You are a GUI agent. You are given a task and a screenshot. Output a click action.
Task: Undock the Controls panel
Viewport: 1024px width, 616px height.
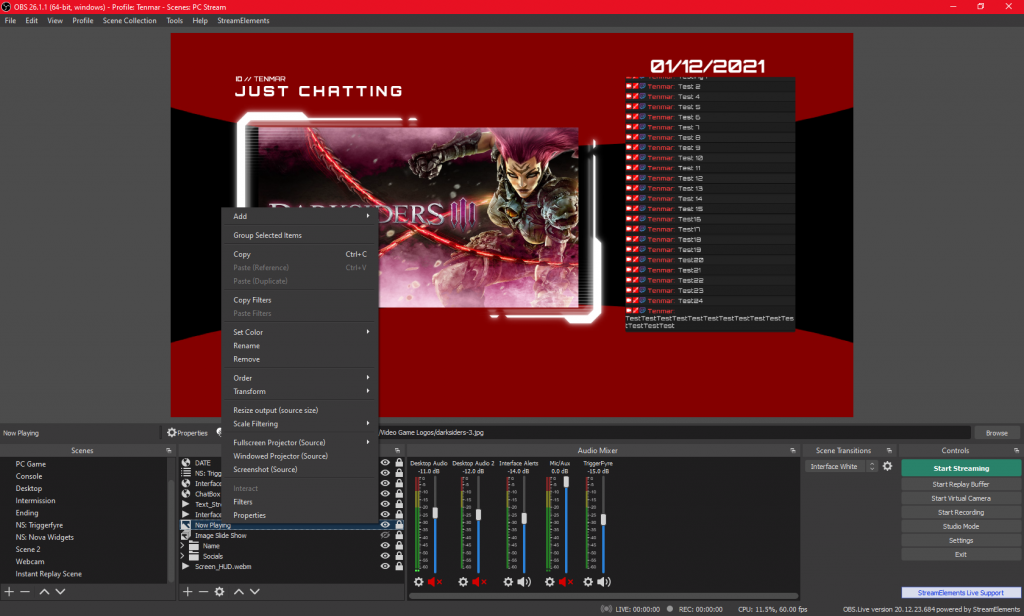tap(1016, 451)
